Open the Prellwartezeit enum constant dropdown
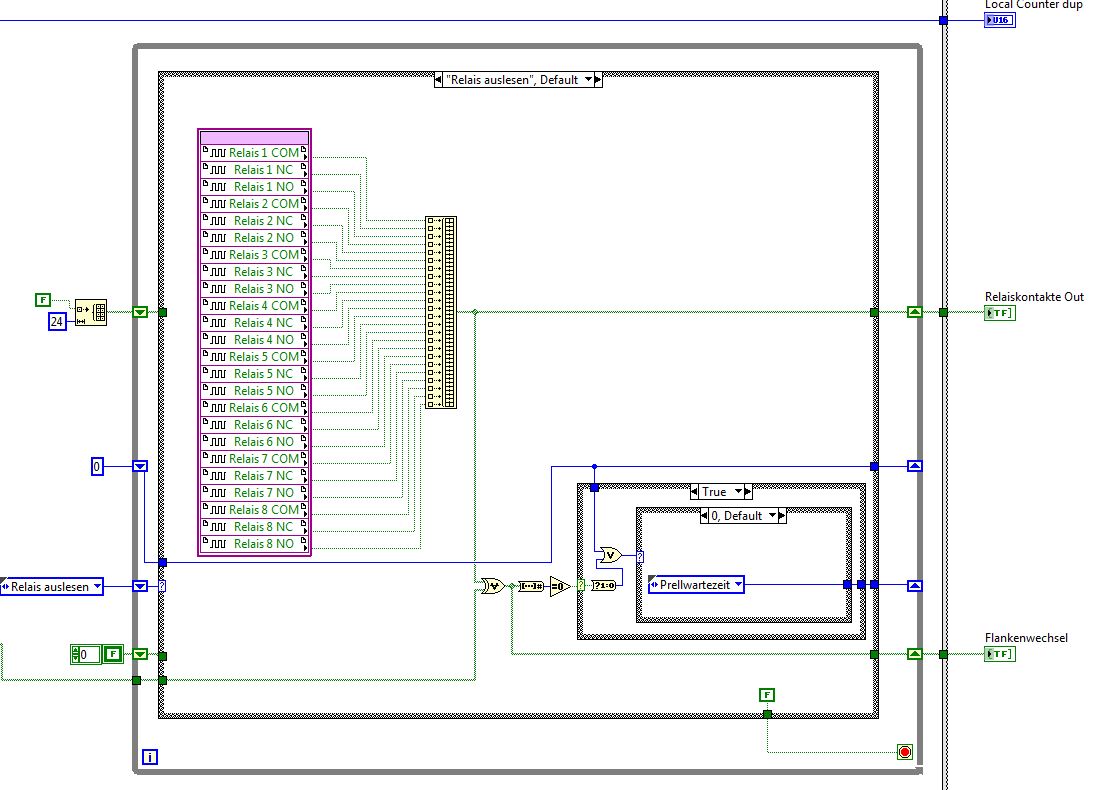 click(738, 584)
